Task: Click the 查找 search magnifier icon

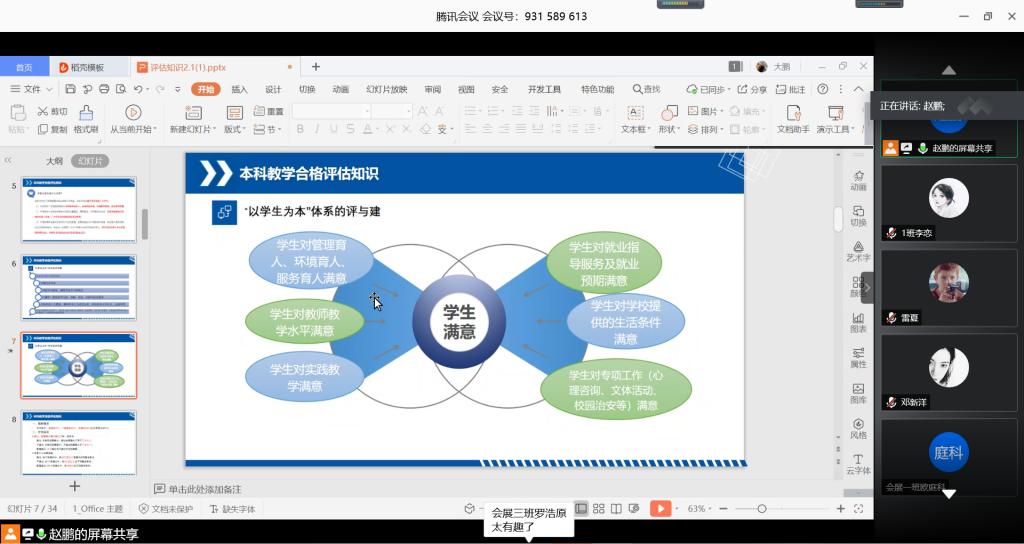Action: [638, 89]
